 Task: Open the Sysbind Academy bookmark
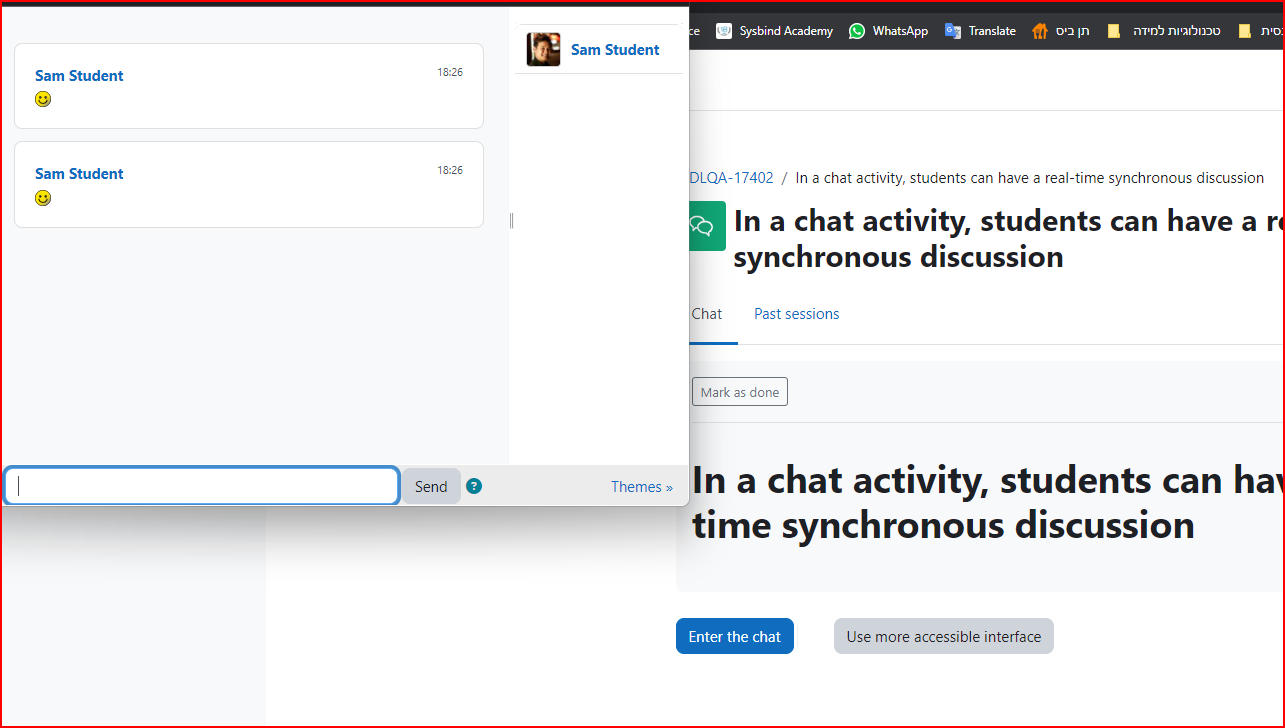[x=775, y=31]
